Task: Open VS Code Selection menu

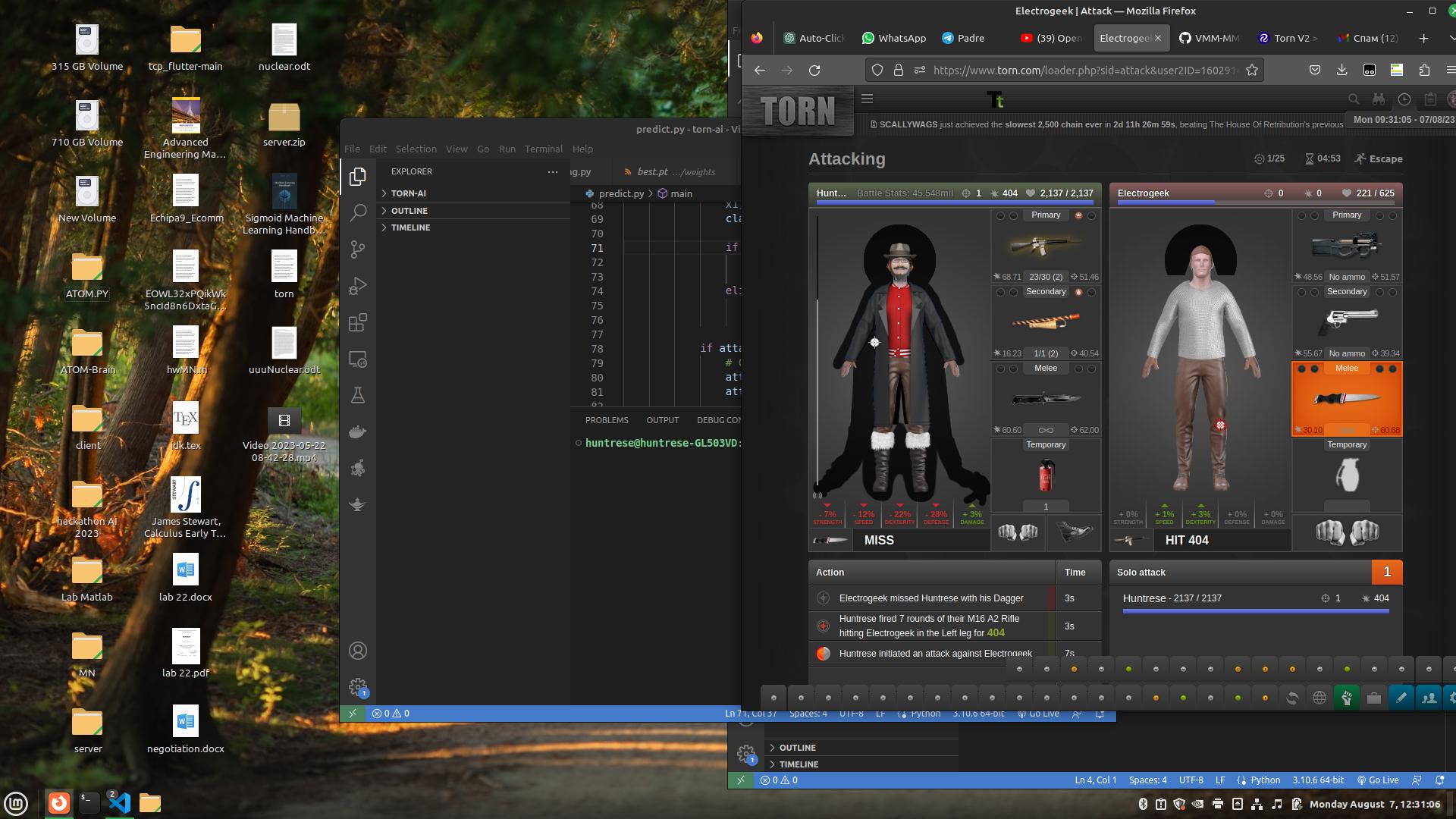Action: click(416, 149)
